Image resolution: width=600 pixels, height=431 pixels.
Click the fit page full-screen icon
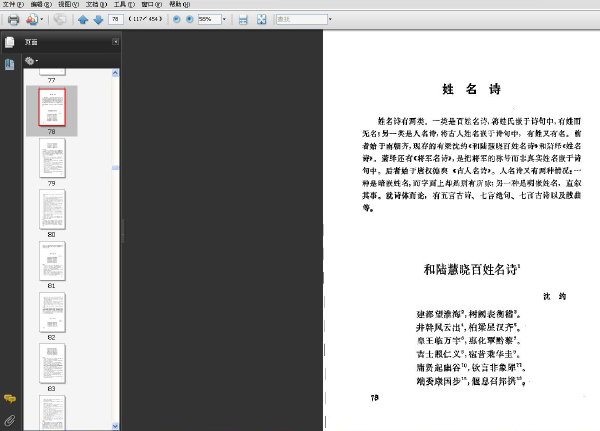(x=261, y=19)
